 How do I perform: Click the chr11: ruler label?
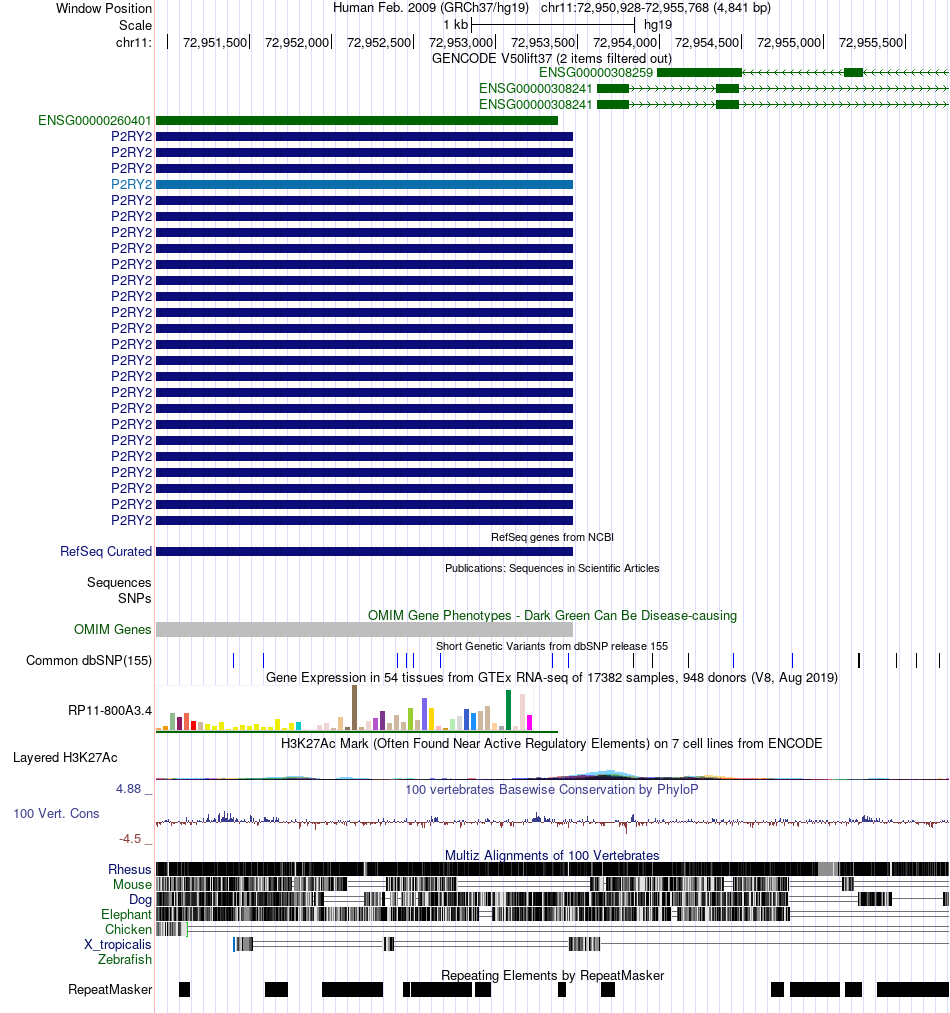[134, 43]
